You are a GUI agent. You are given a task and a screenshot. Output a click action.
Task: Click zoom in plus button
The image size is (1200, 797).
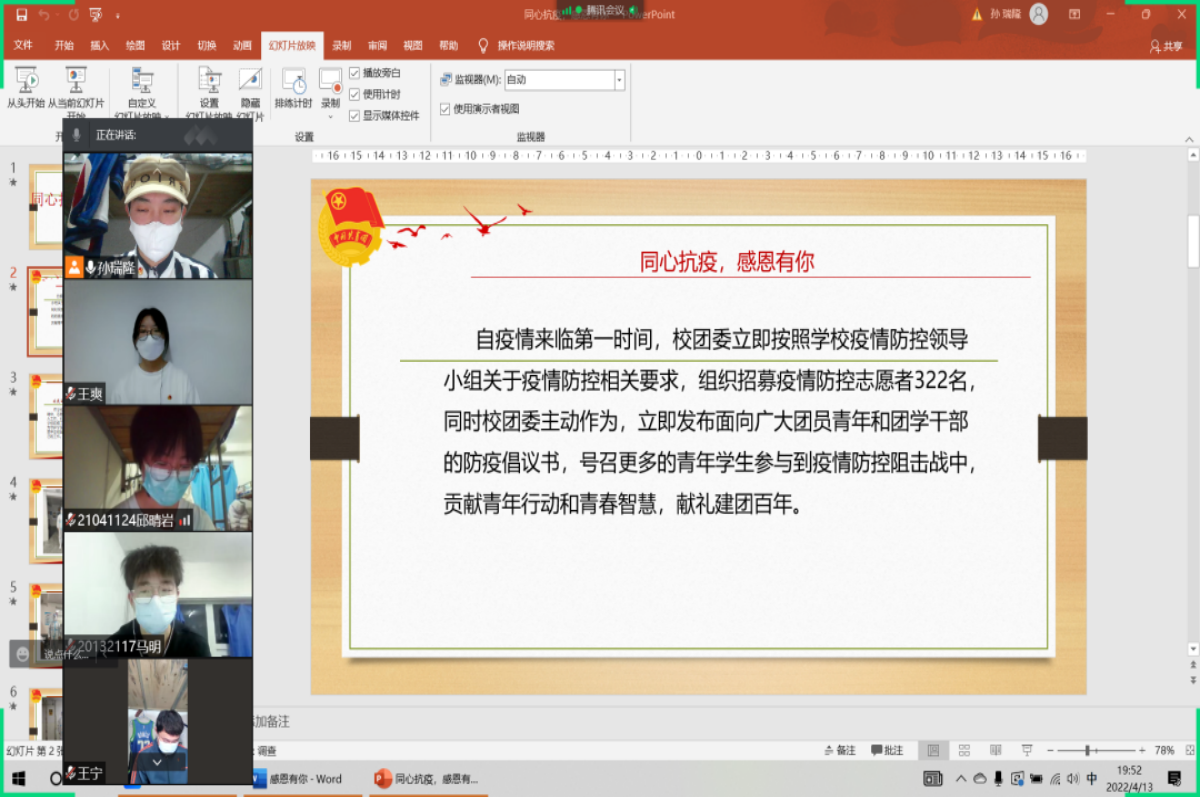pyautogui.click(x=1141, y=750)
